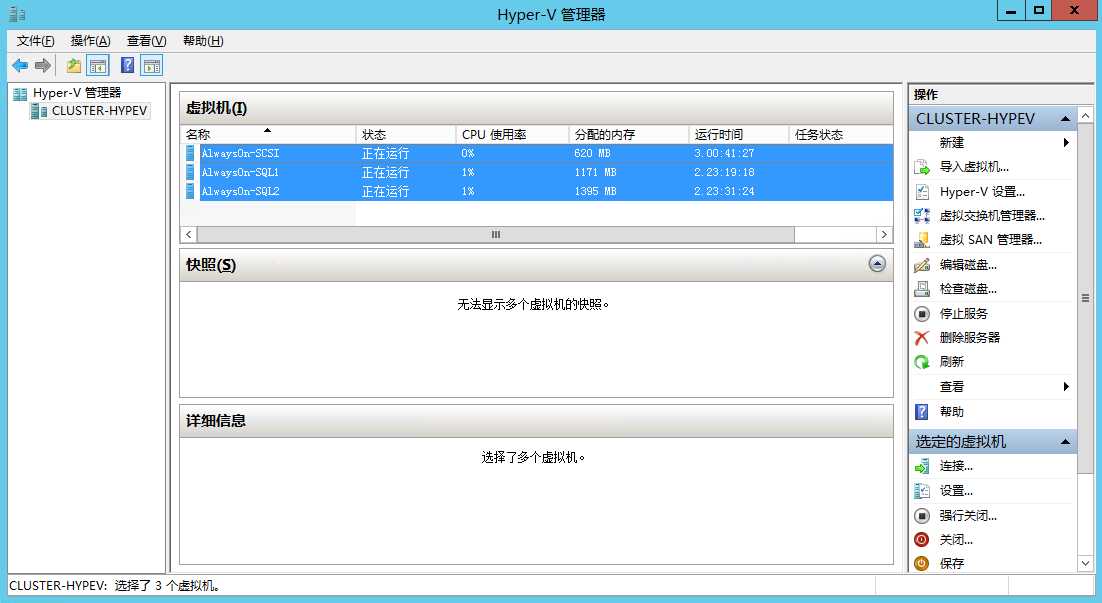Click the 2.23:31:24 uptime cell
Screen dimensions: 1102x603
(724, 191)
